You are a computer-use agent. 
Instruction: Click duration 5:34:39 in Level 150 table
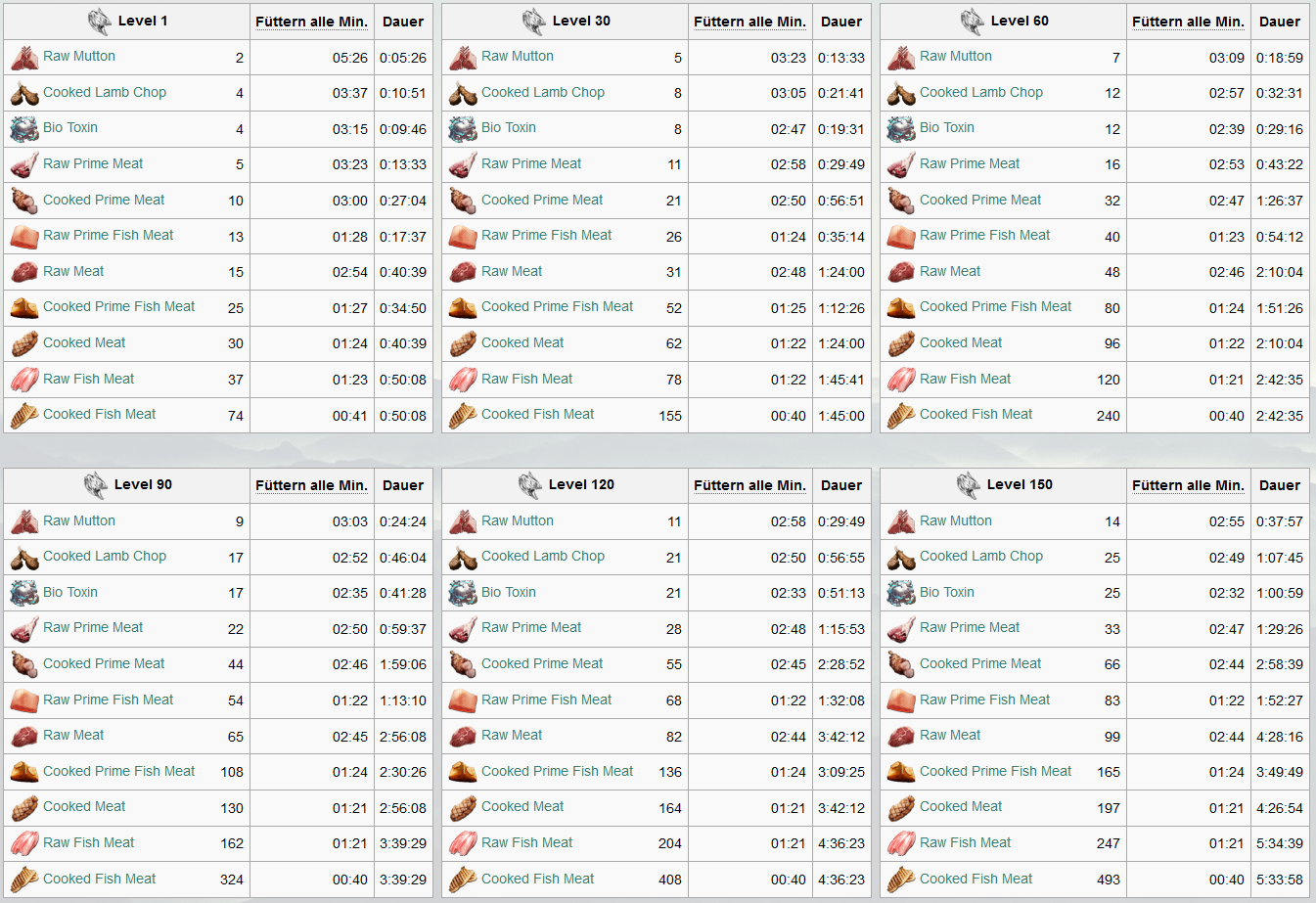pos(1280,843)
